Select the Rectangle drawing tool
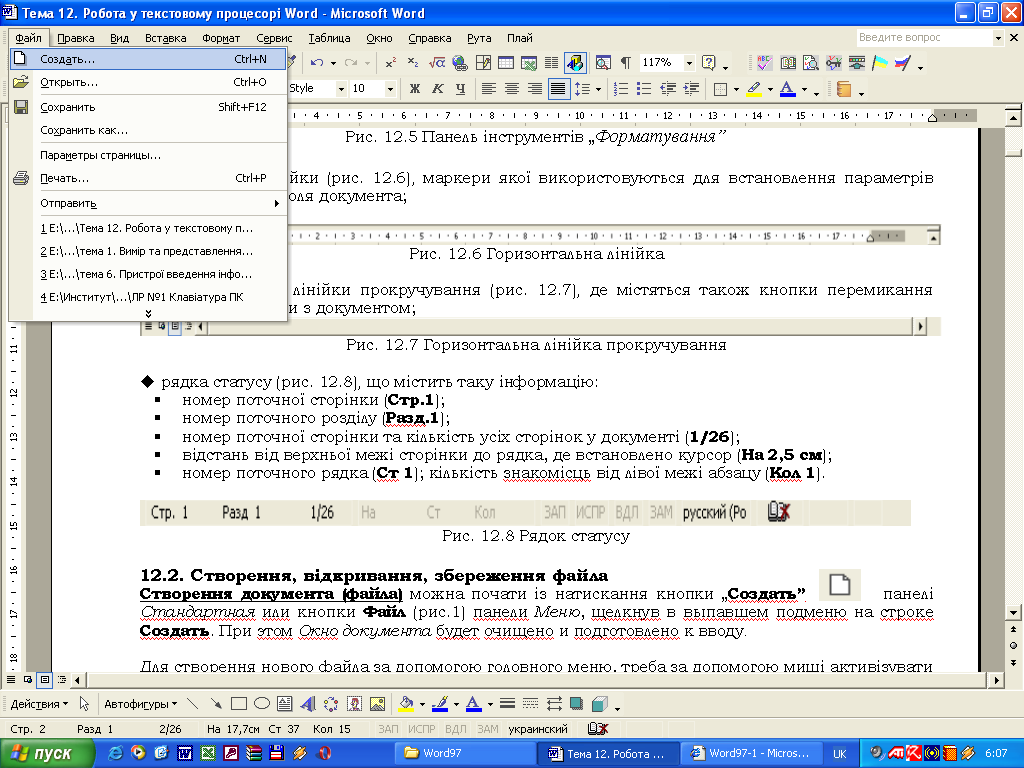This screenshot has width=1024, height=768. point(238,703)
